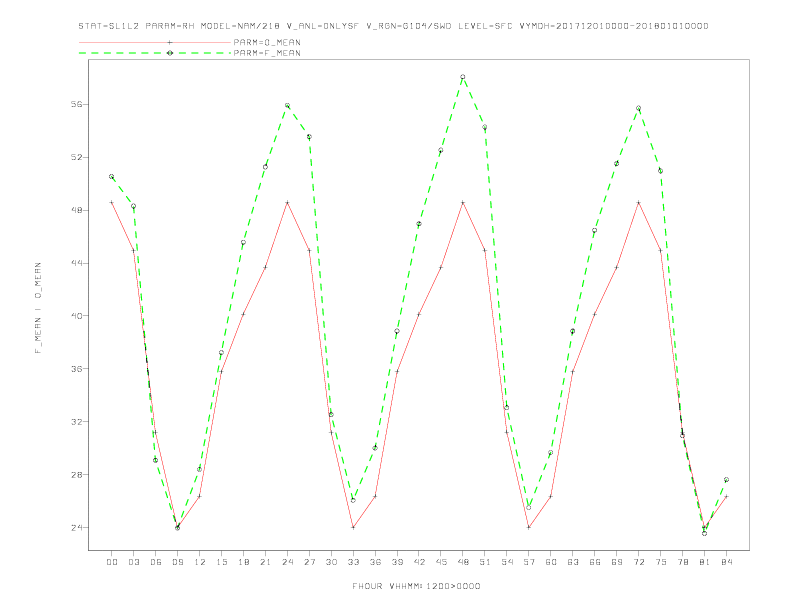Click x-axis forecast hour label 54
The image size is (792, 612).
coord(507,562)
